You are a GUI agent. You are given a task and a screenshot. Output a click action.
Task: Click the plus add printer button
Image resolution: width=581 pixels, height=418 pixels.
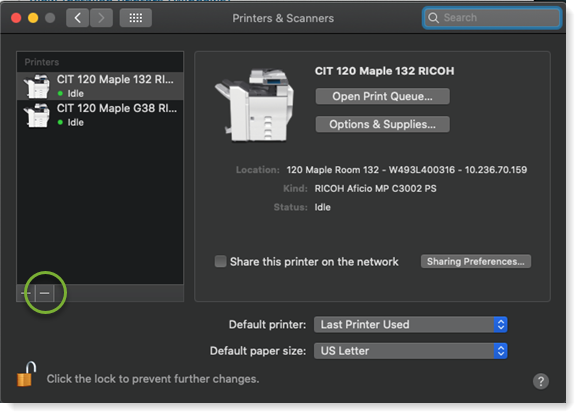coord(26,293)
